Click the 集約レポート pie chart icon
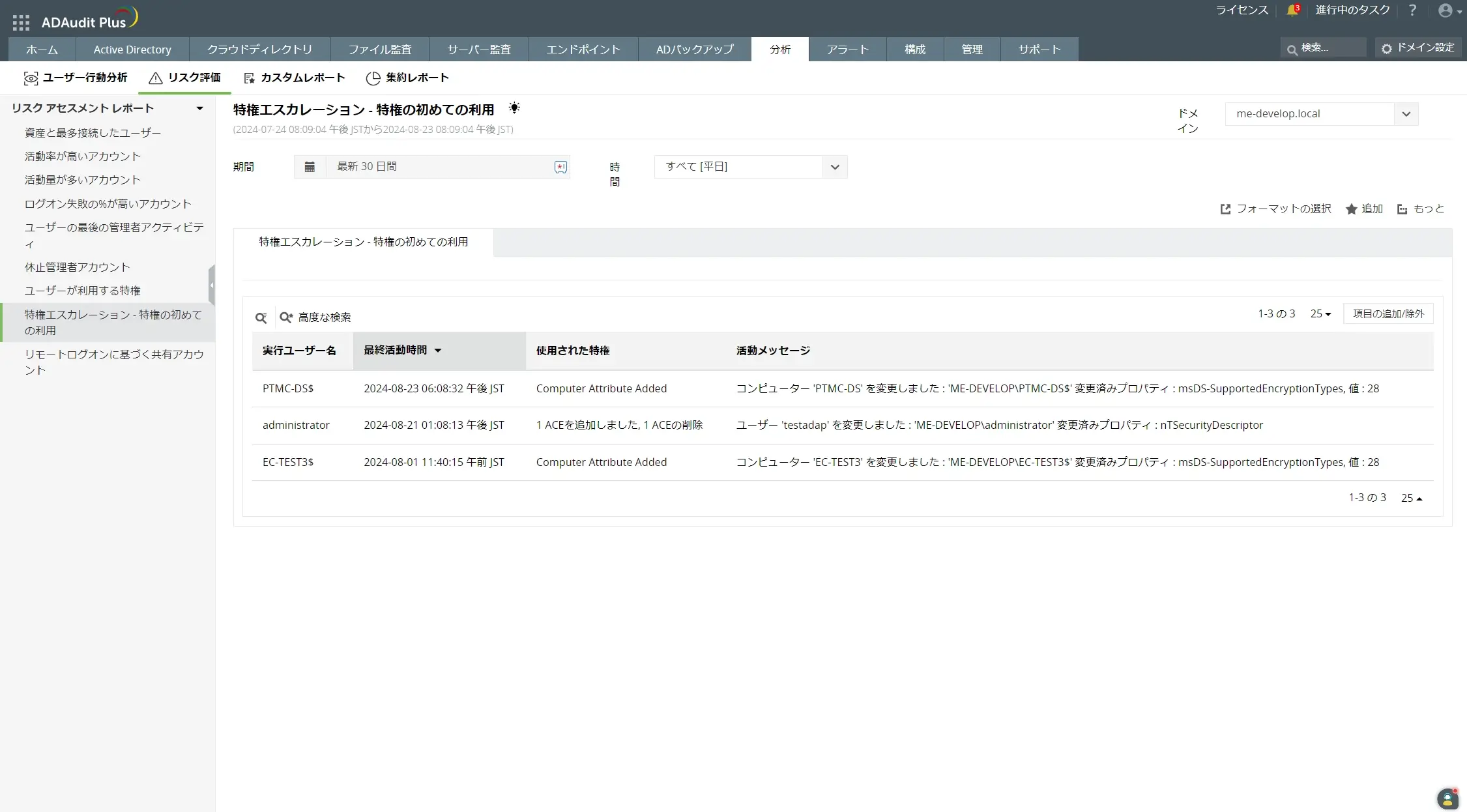The image size is (1467, 812). pos(373,78)
